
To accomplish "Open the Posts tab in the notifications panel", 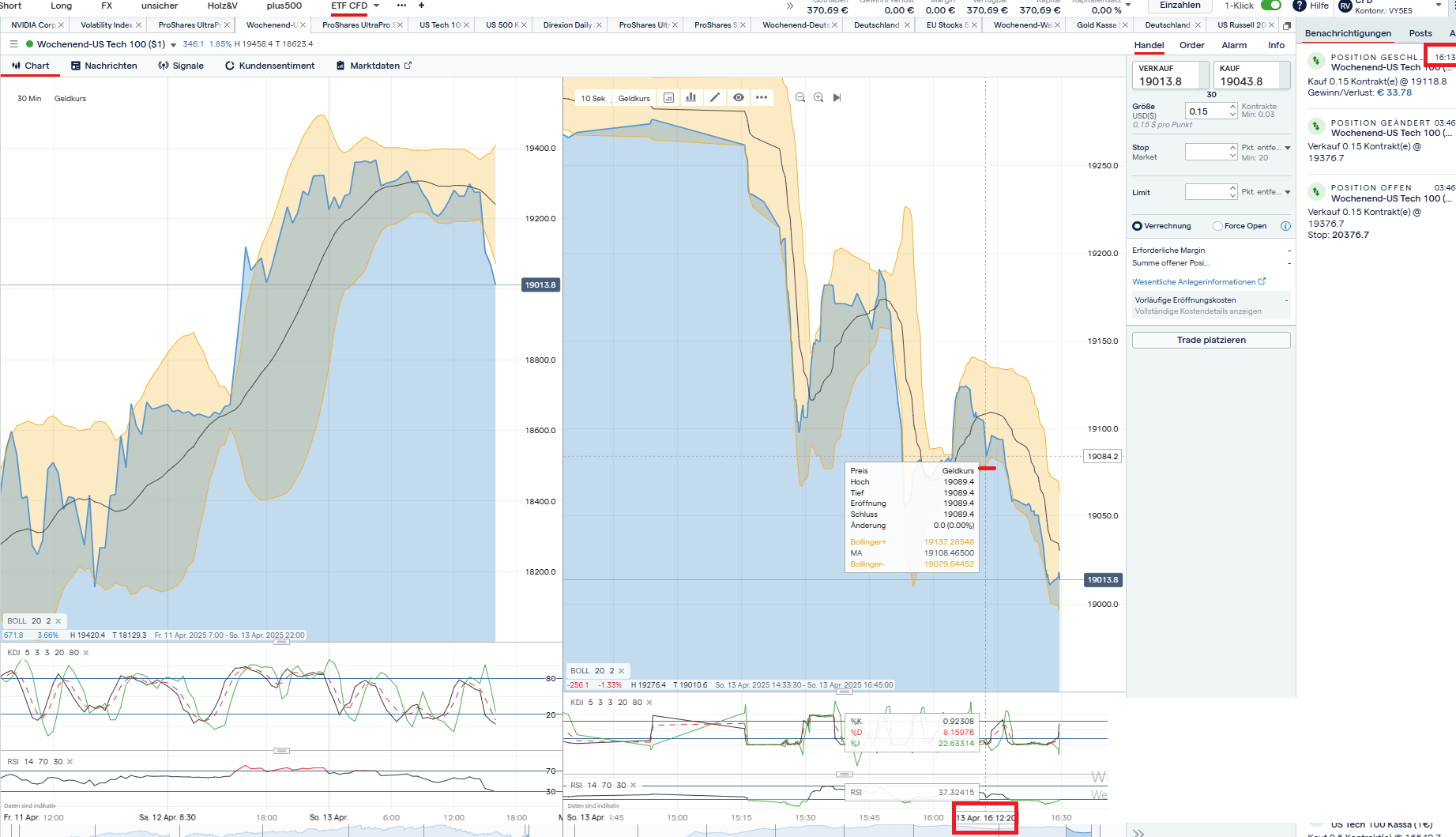I will point(1420,33).
